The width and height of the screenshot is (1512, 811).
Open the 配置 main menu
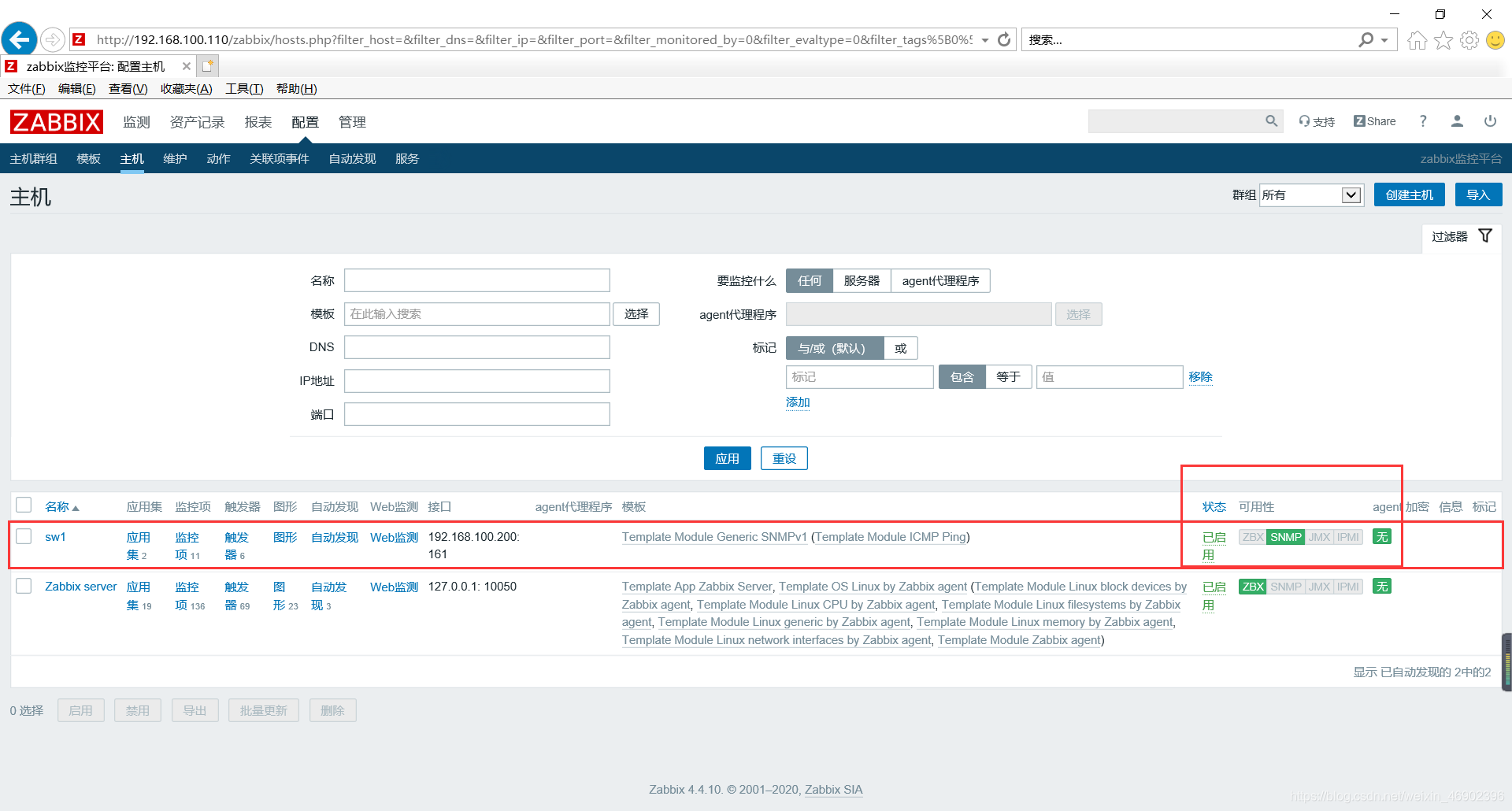[x=305, y=122]
